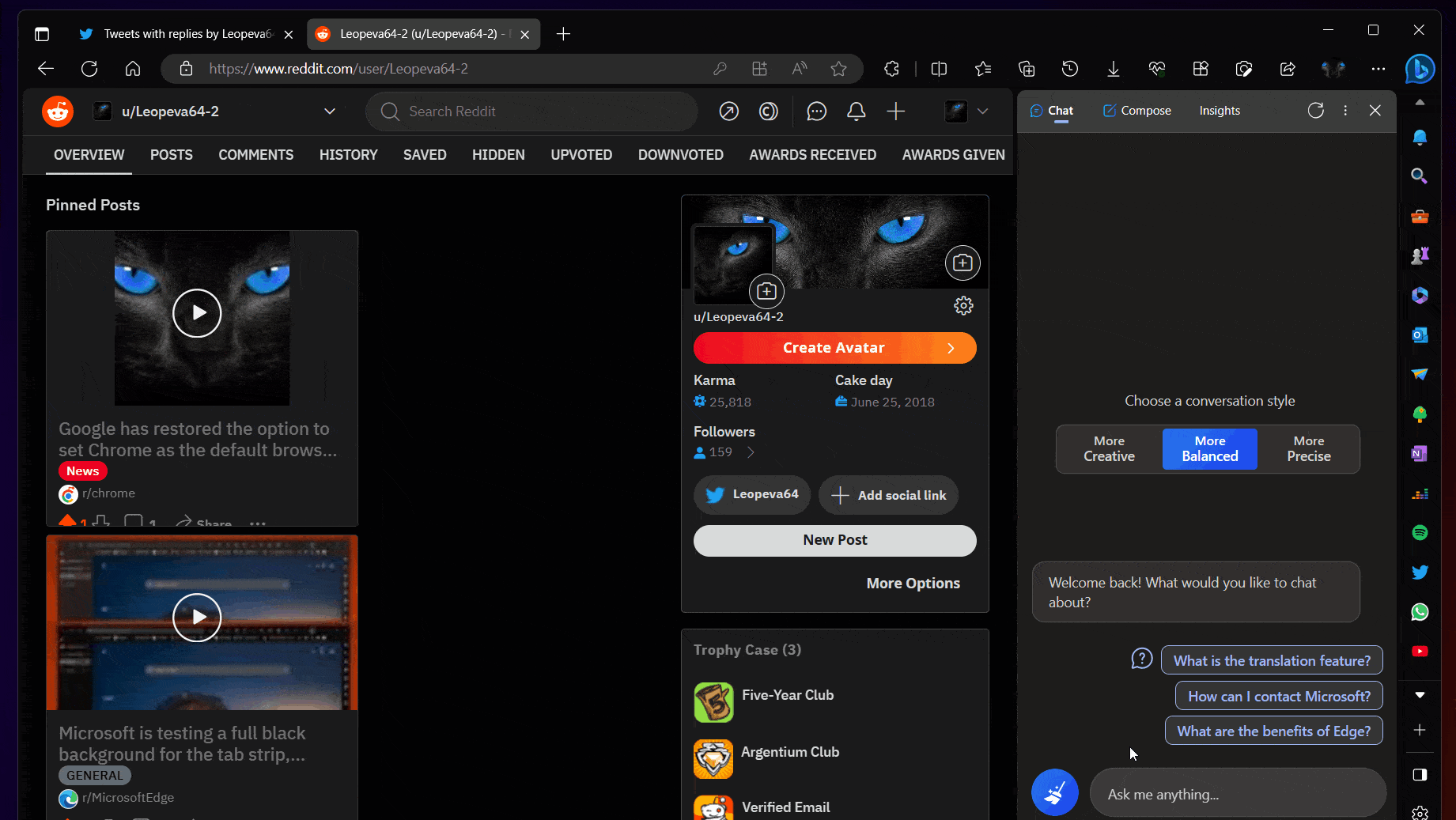Open Bing Chat icon in toolbar

click(1420, 69)
